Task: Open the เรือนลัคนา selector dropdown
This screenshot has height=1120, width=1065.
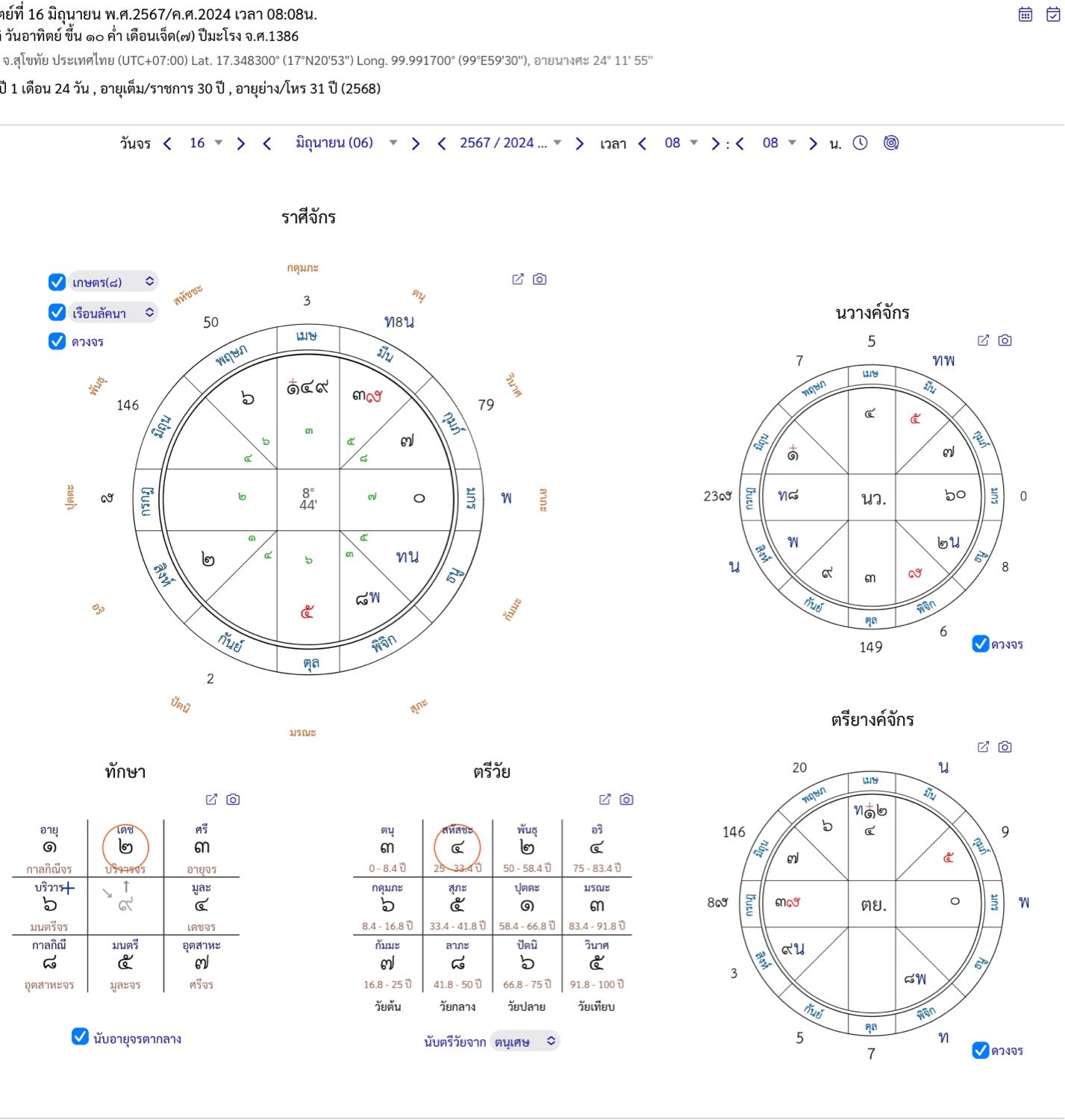Action: tap(113, 312)
